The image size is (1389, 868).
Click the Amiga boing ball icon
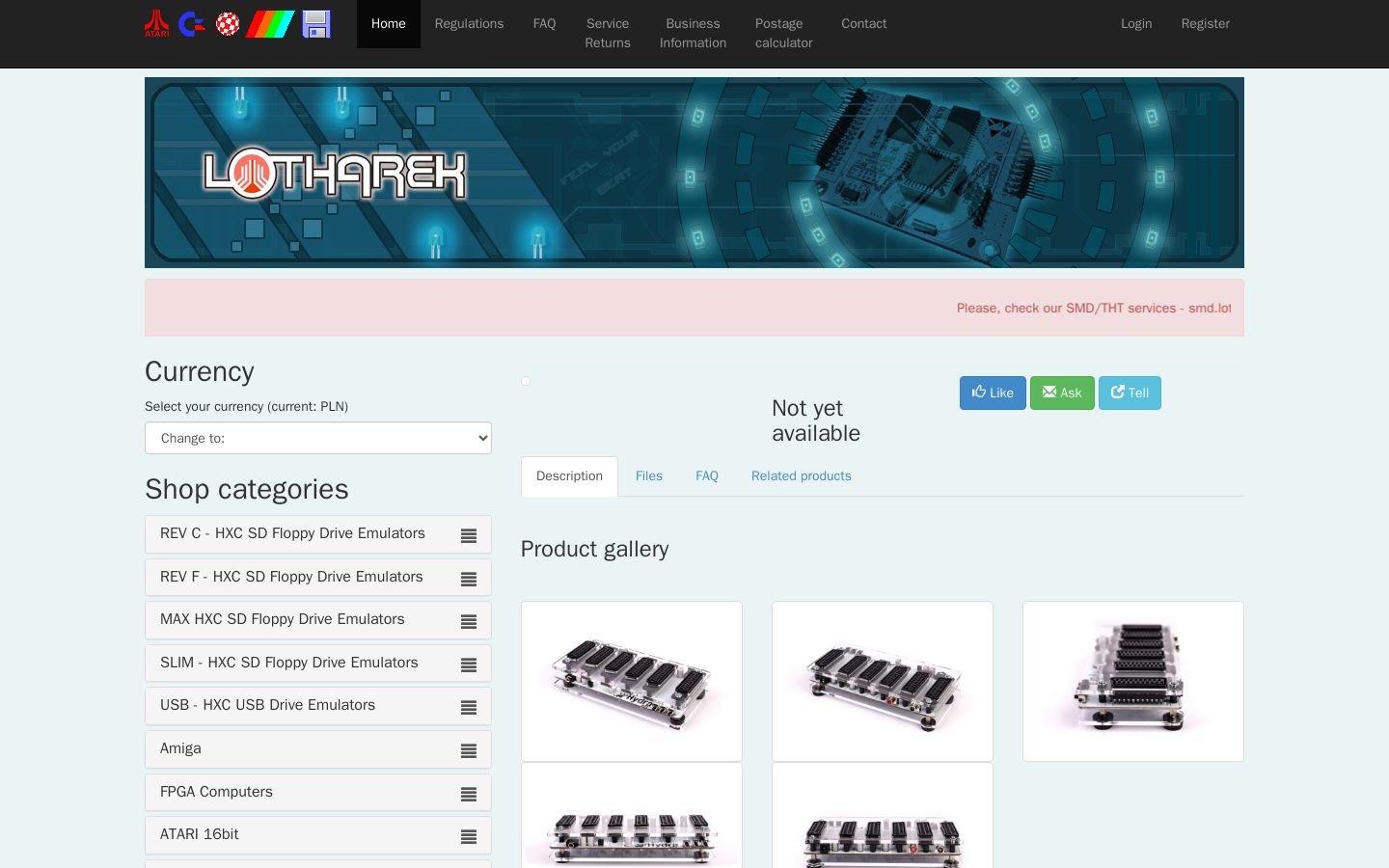[228, 24]
